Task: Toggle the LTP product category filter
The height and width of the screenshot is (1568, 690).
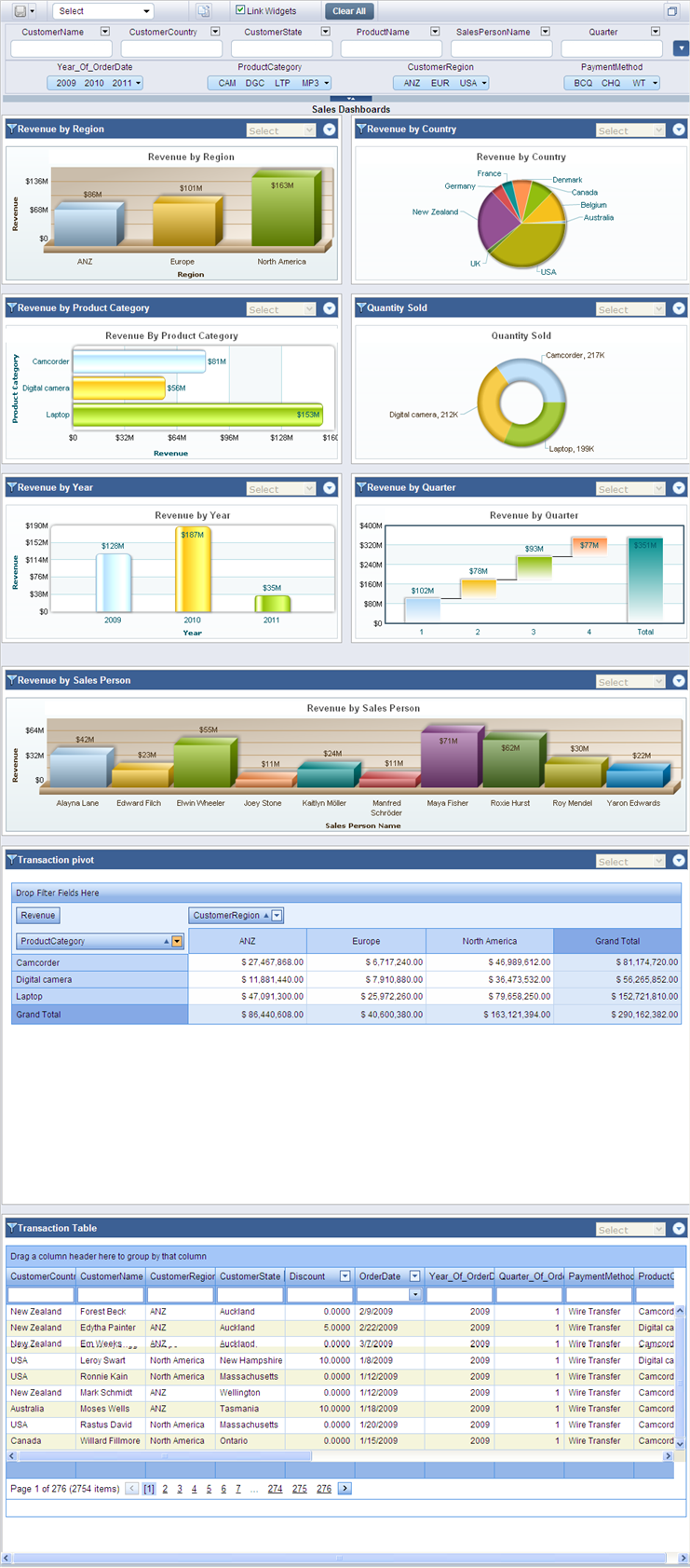Action: click(x=282, y=83)
